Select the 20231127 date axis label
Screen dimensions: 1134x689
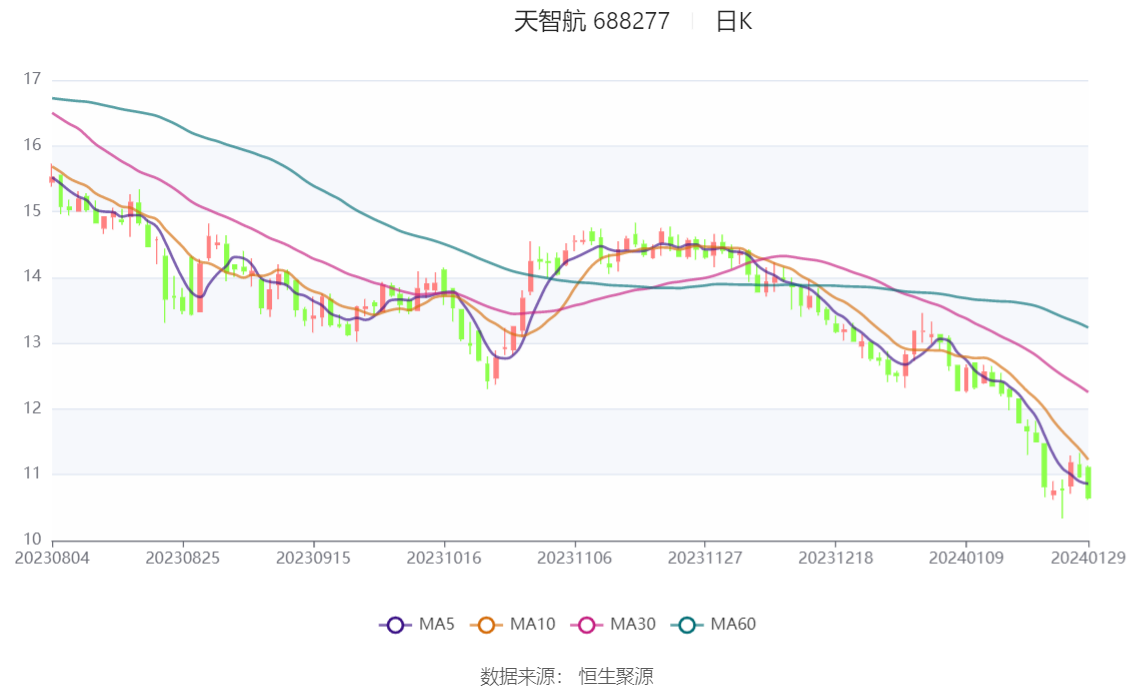(705, 558)
